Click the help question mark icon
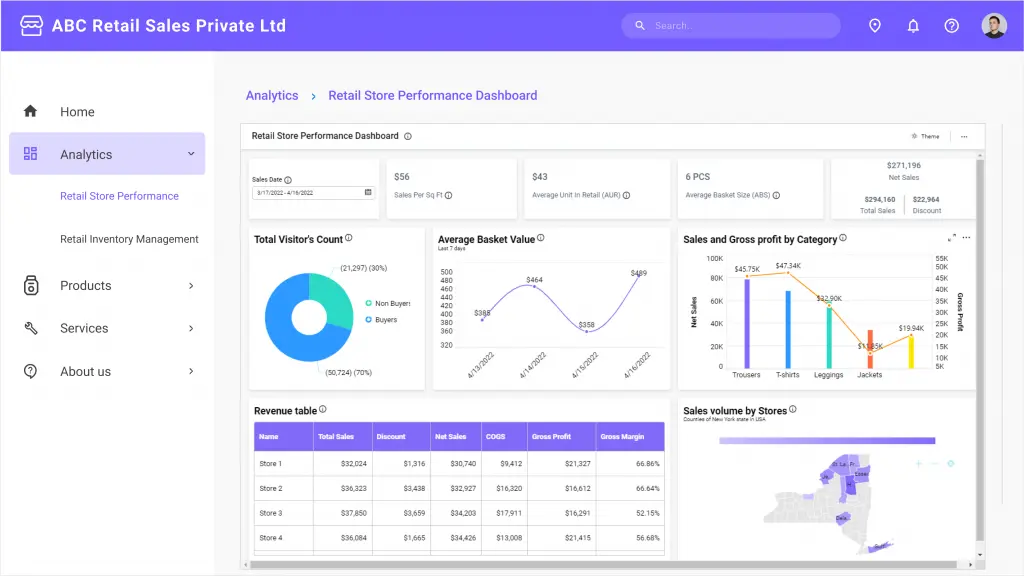This screenshot has height=576, width=1024. pyautogui.click(x=951, y=25)
